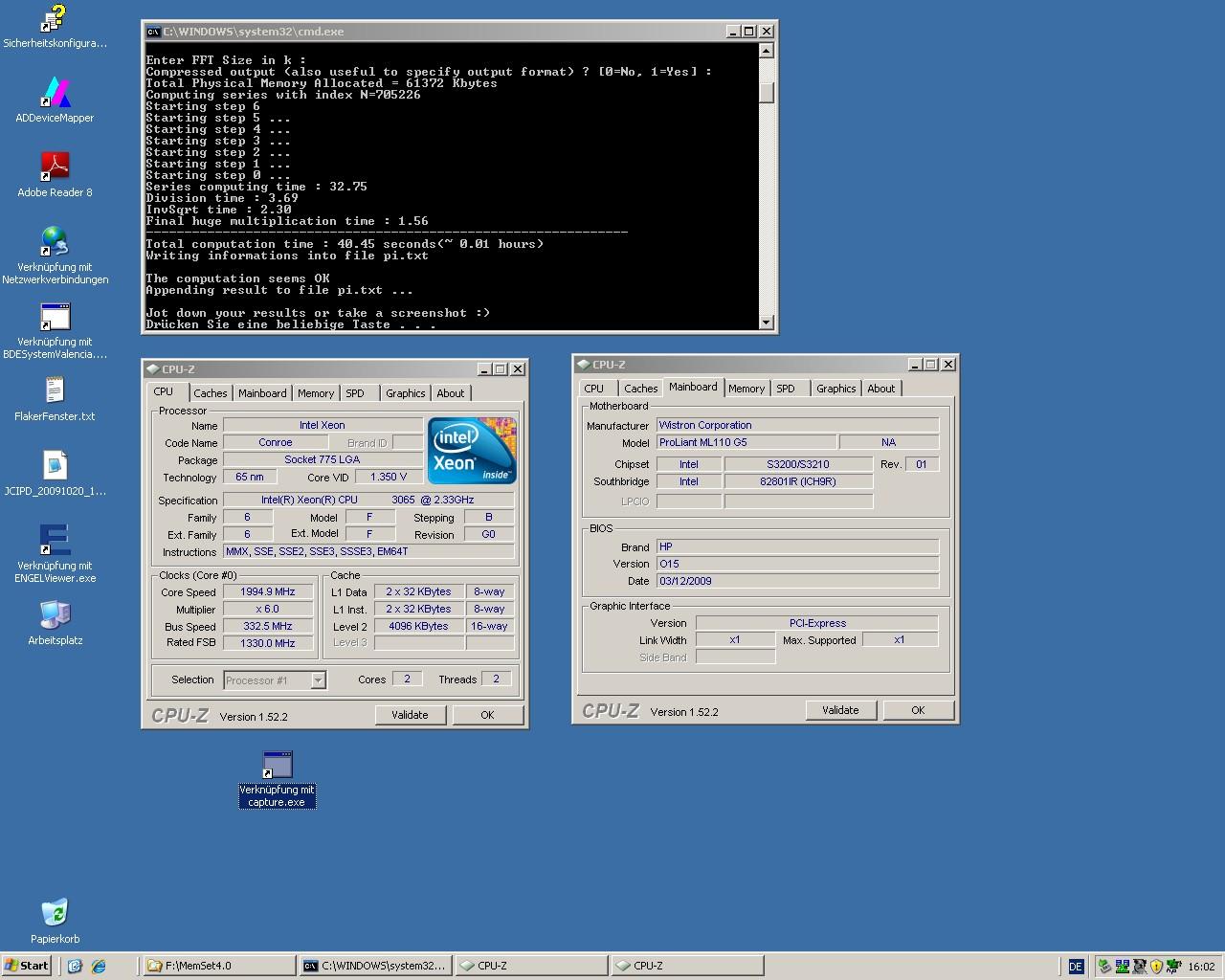Open Memory tab in right CPU-Z

click(746, 389)
